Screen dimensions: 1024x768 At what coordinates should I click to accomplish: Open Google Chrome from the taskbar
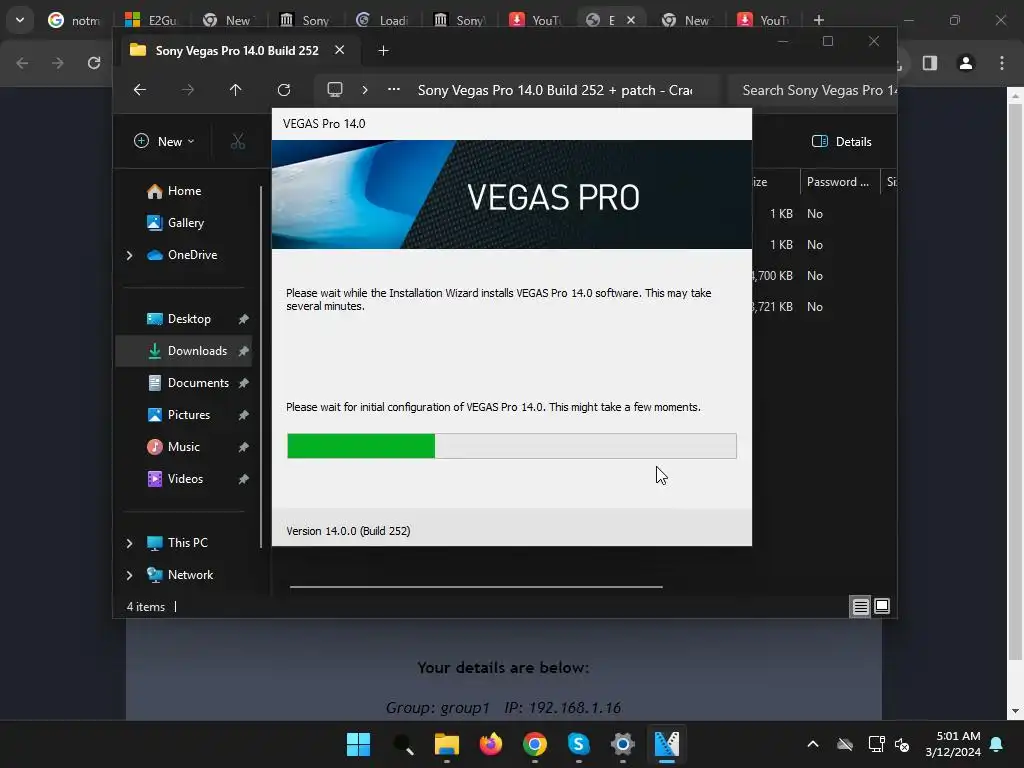(535, 744)
